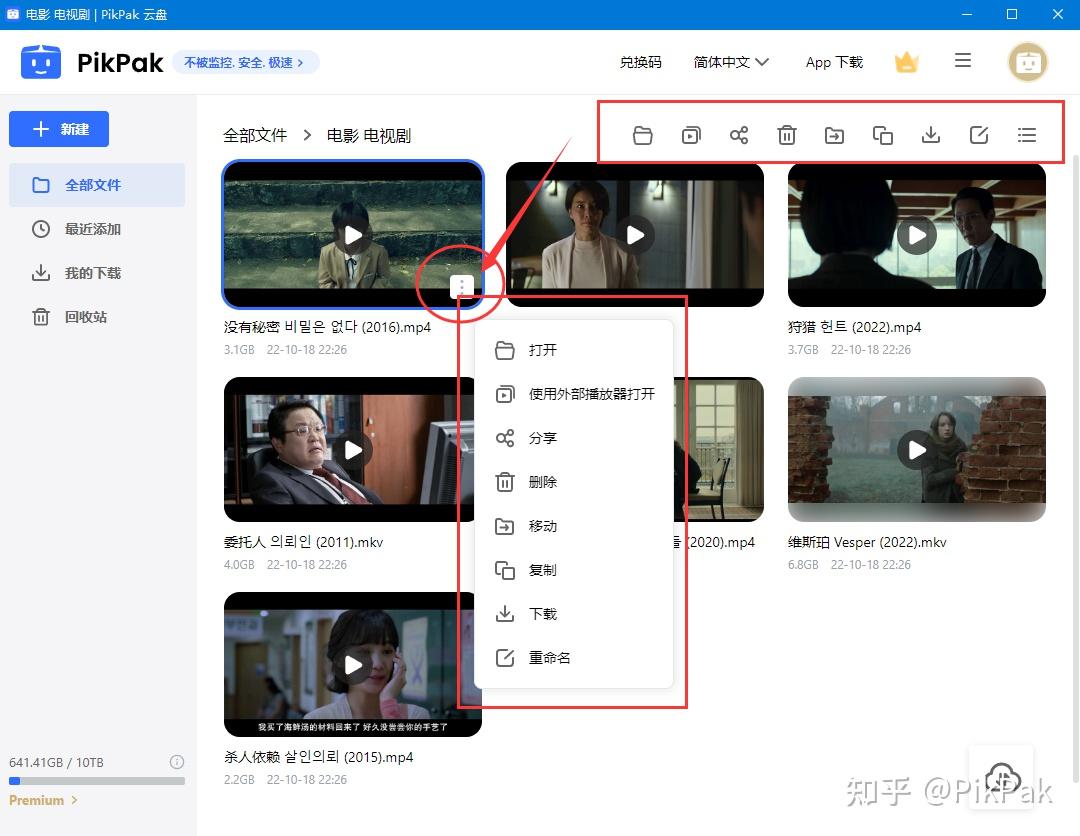Click the storage usage progress bar
The height and width of the screenshot is (836, 1080).
[97, 781]
